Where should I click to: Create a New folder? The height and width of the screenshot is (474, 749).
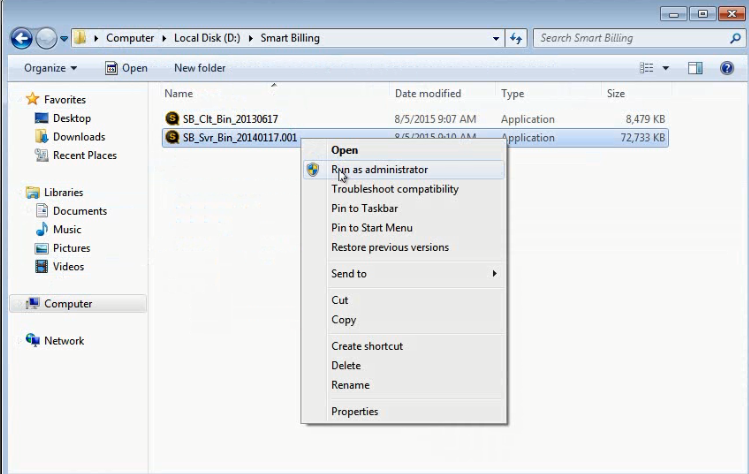click(200, 68)
